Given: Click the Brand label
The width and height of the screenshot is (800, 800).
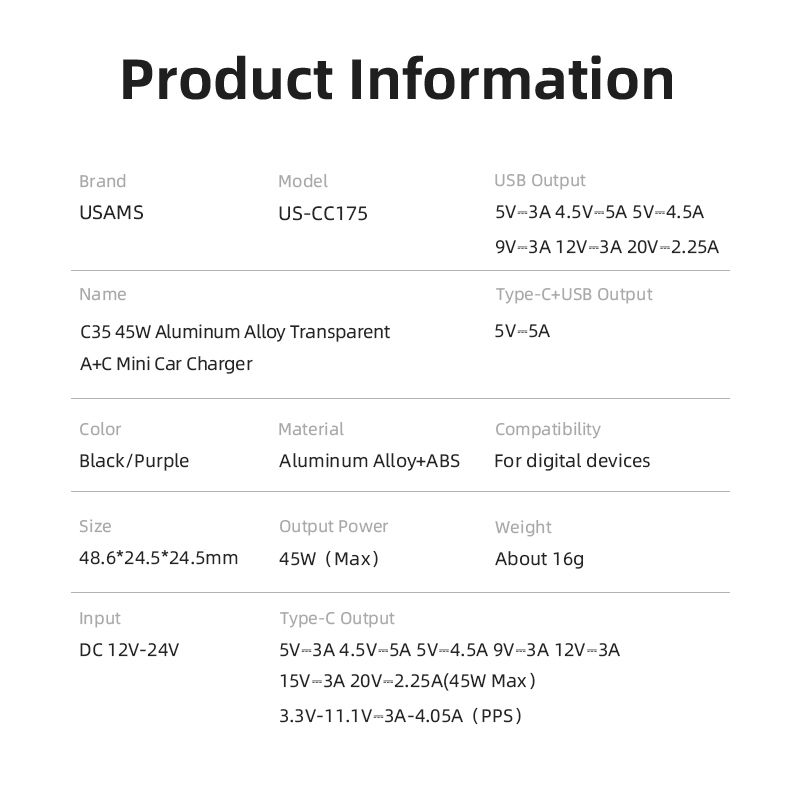Looking at the screenshot, I should (102, 181).
